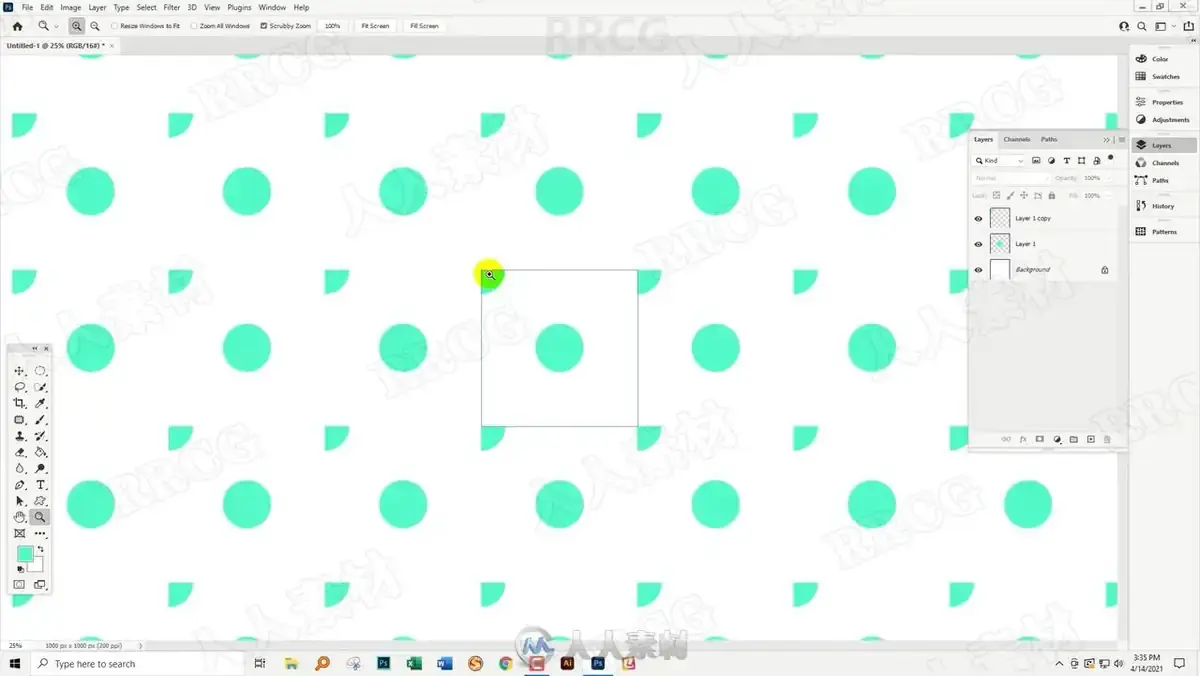Toggle layer filtering on/off dot

[1111, 158]
